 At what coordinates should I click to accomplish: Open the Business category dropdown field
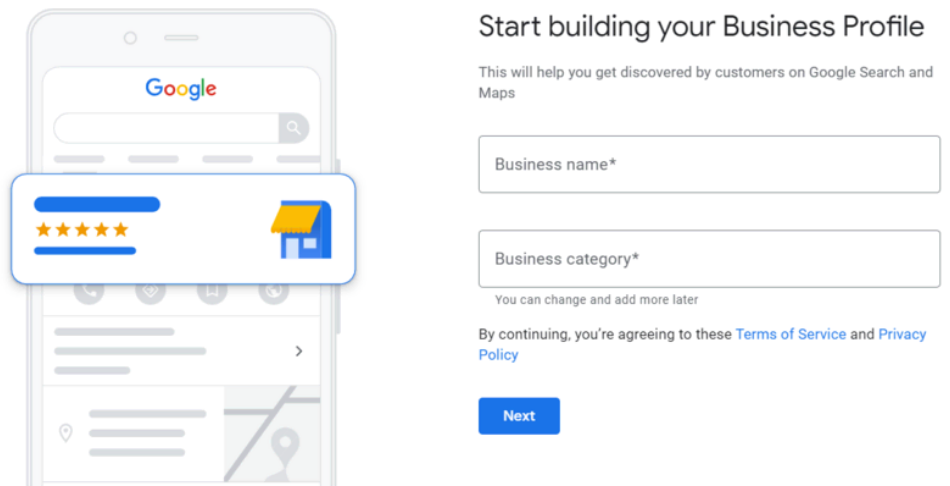click(x=709, y=259)
